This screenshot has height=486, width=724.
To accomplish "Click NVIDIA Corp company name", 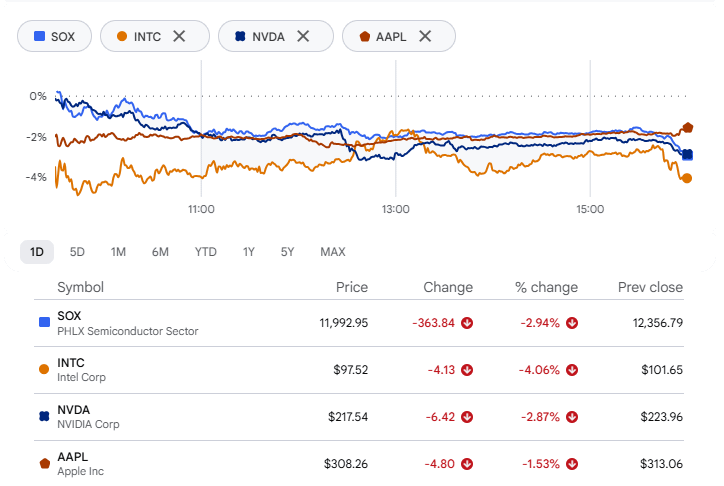I will click(88, 424).
